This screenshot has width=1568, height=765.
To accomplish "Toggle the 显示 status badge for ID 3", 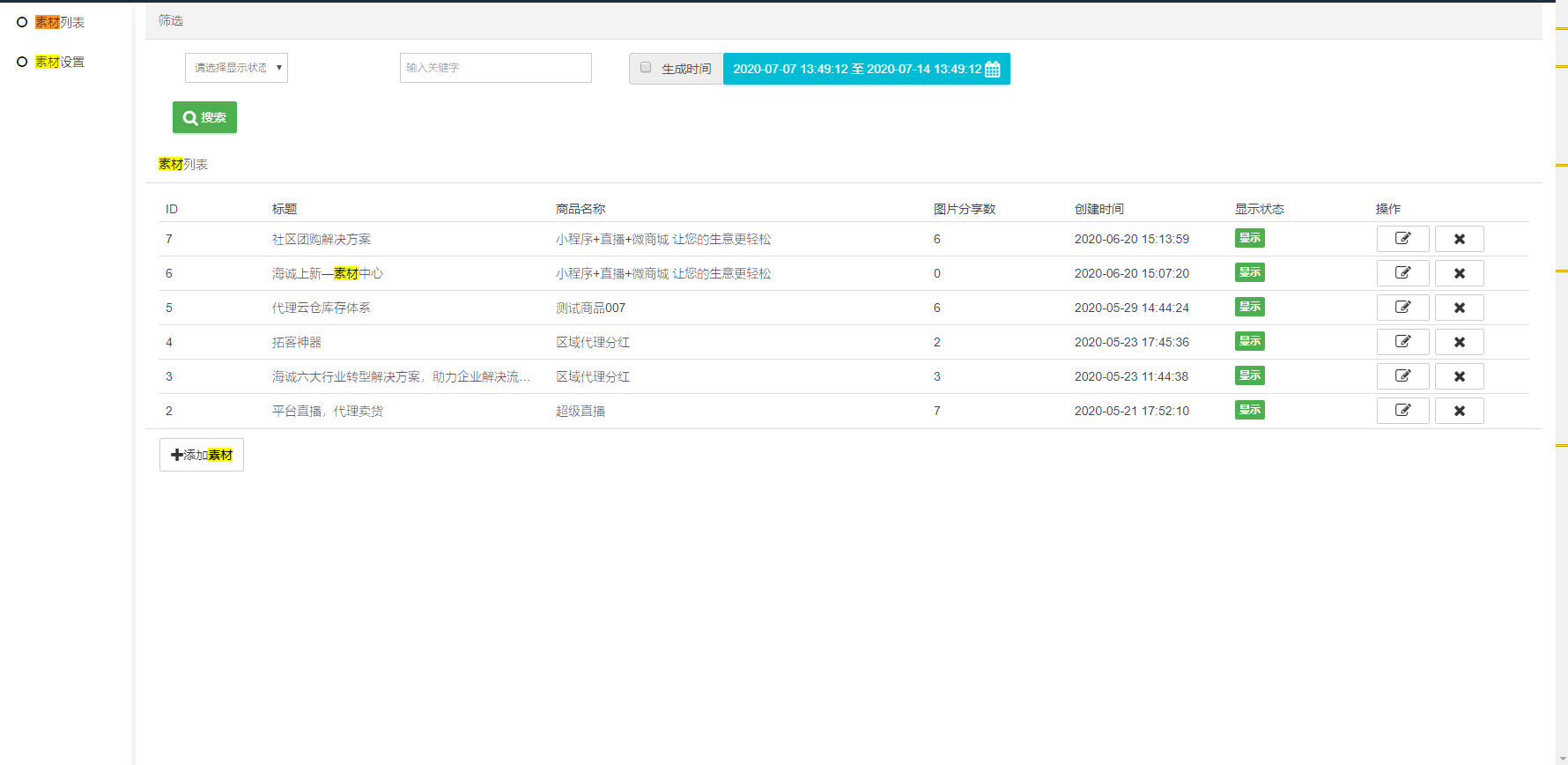I will pyautogui.click(x=1249, y=375).
